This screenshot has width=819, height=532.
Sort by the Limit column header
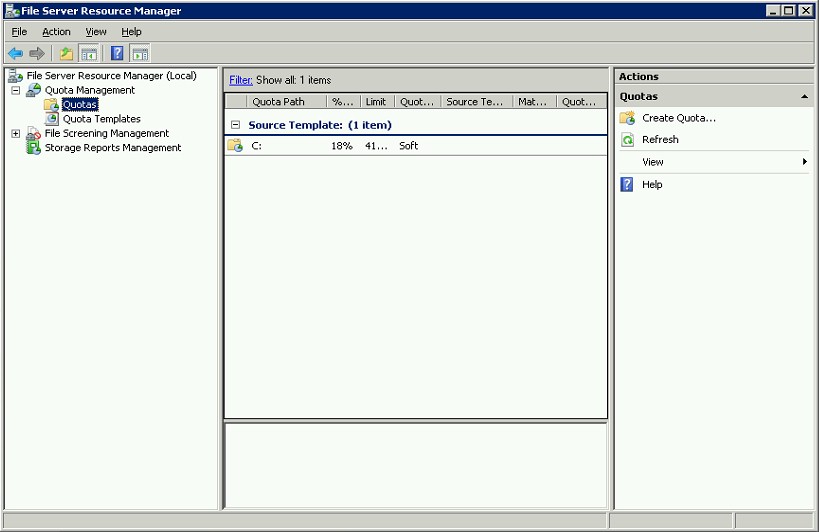(377, 102)
